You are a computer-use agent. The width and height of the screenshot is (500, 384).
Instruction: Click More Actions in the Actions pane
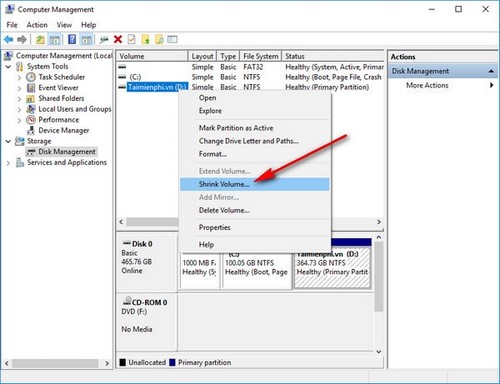[x=427, y=85]
